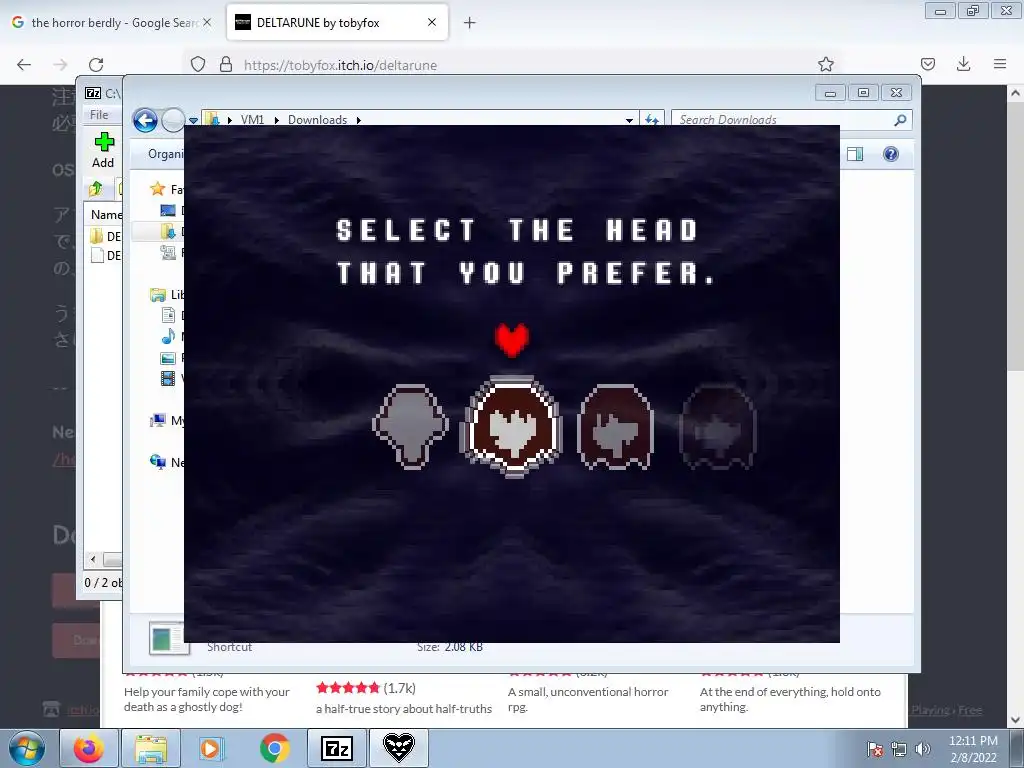
Task: Click the Deltarune heart taskbar icon
Action: (x=399, y=748)
